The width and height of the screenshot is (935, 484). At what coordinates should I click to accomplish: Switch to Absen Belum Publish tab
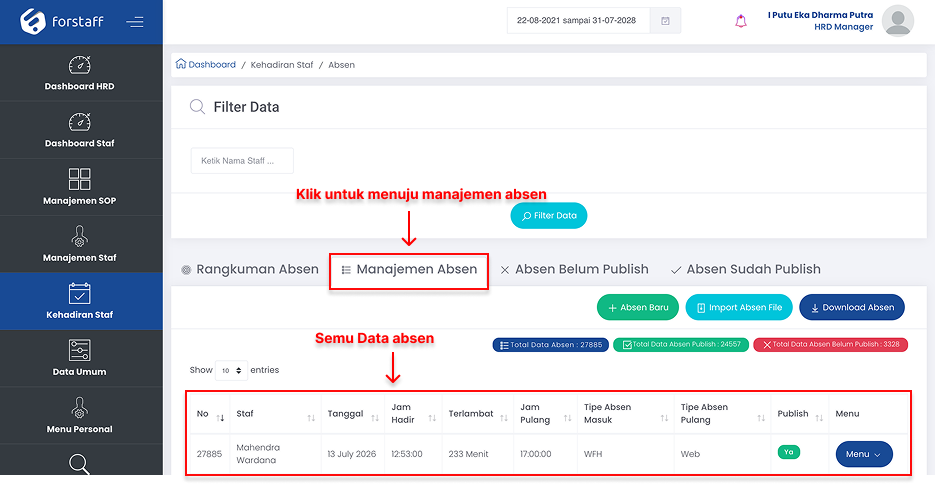point(574,269)
